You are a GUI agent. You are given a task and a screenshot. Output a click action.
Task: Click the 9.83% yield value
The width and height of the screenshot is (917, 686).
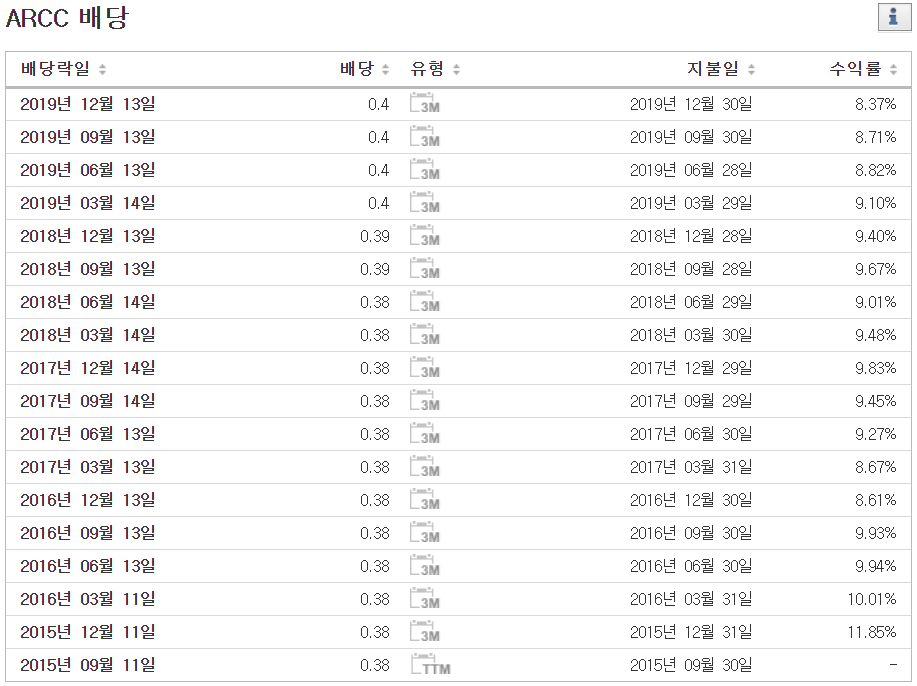(x=875, y=368)
